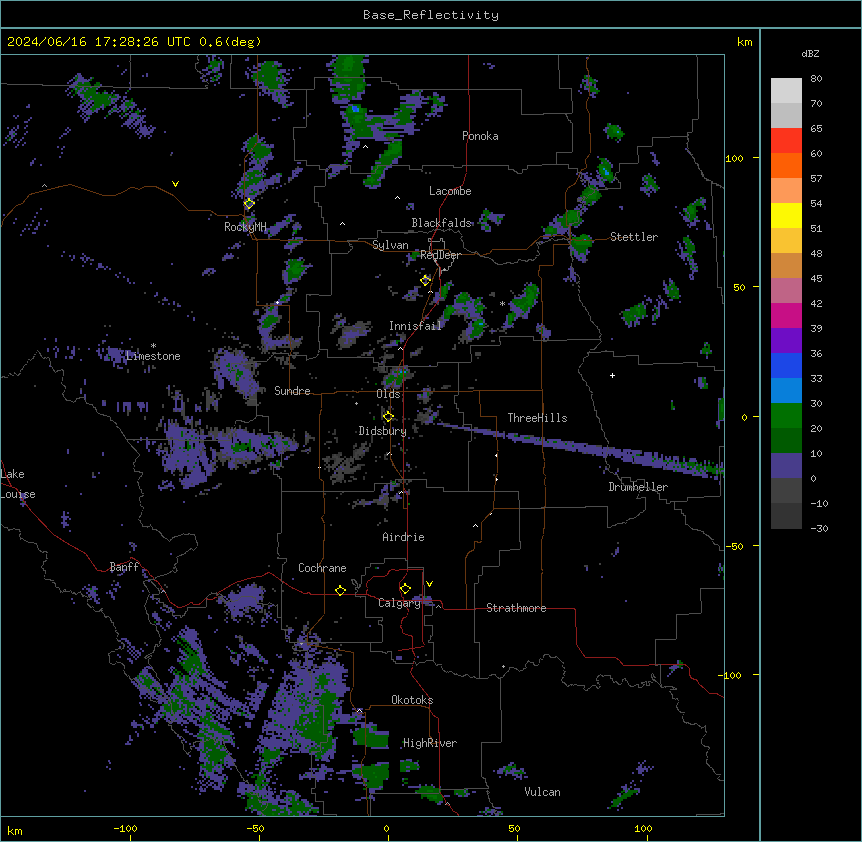Click the Sylvan label

390,245
